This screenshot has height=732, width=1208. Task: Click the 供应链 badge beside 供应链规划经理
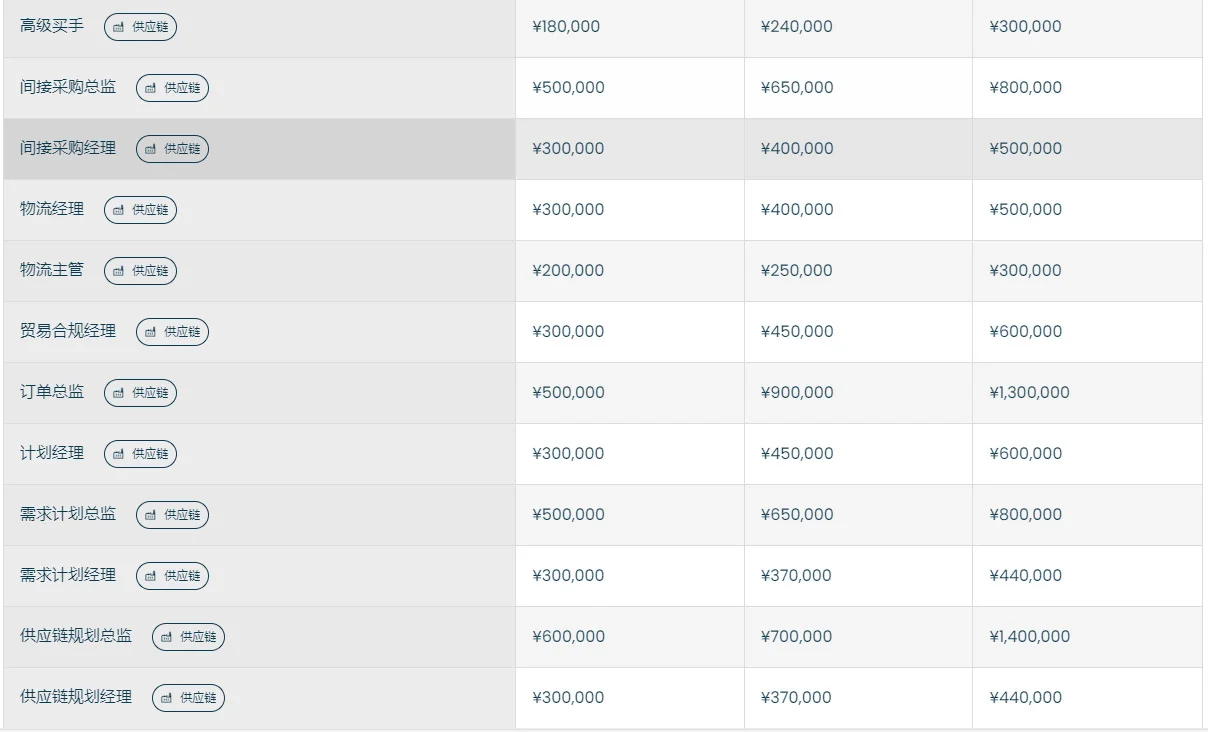tap(188, 698)
